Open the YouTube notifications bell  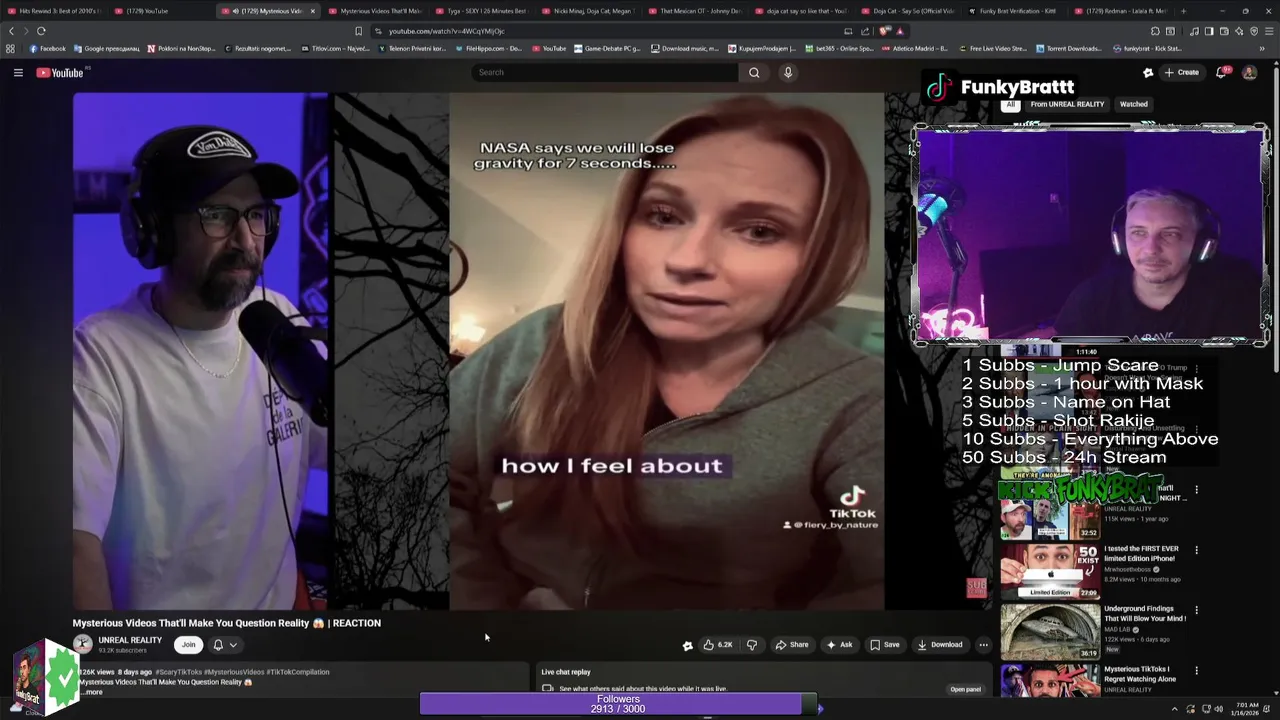(x=1221, y=72)
